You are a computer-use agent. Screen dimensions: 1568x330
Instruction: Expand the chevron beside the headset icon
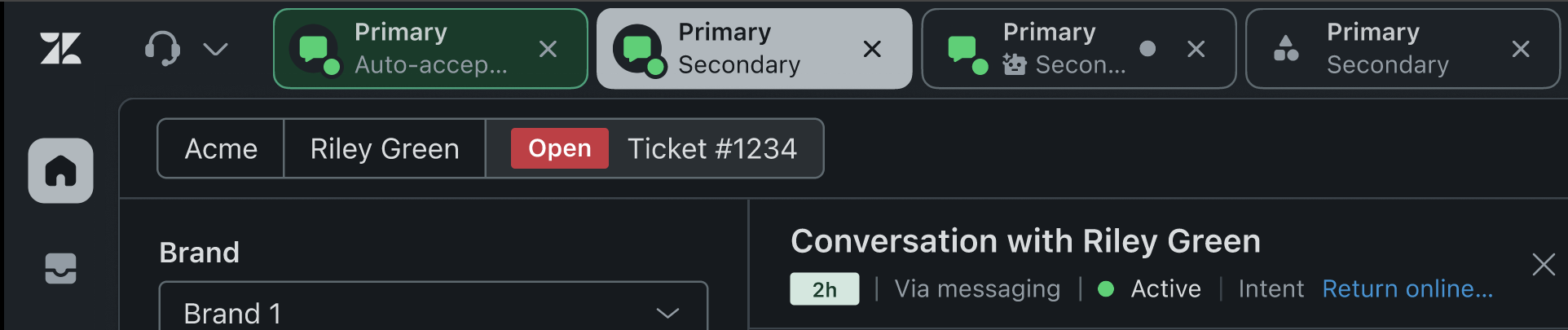pos(215,50)
